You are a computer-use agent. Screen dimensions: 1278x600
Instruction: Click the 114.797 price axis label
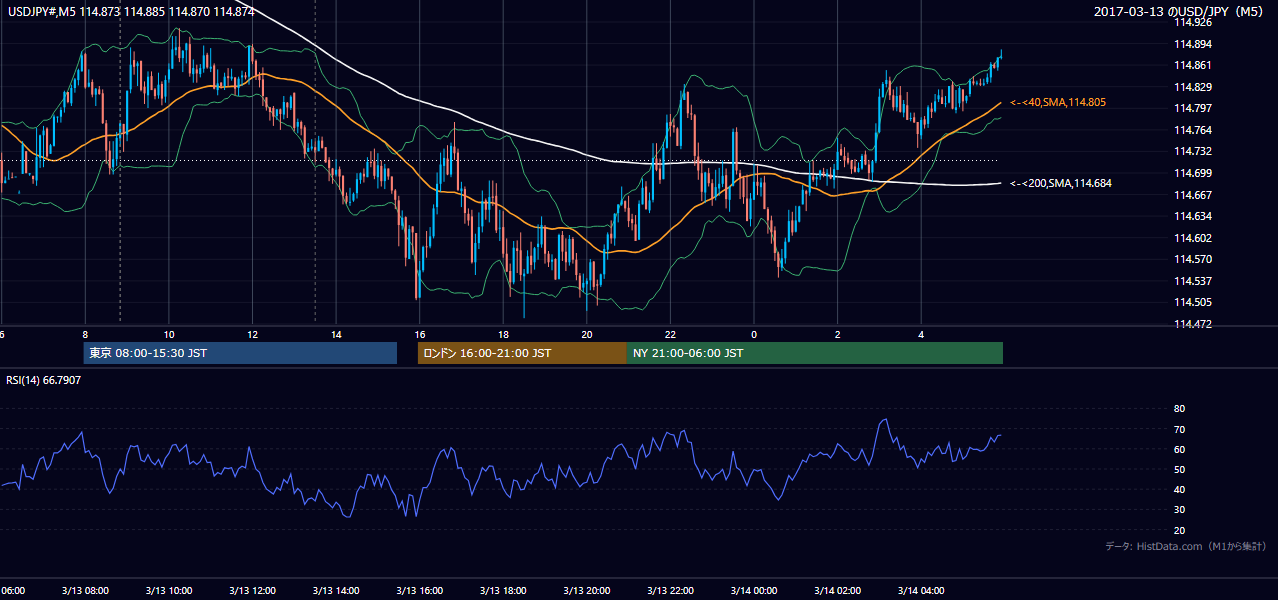point(1191,108)
